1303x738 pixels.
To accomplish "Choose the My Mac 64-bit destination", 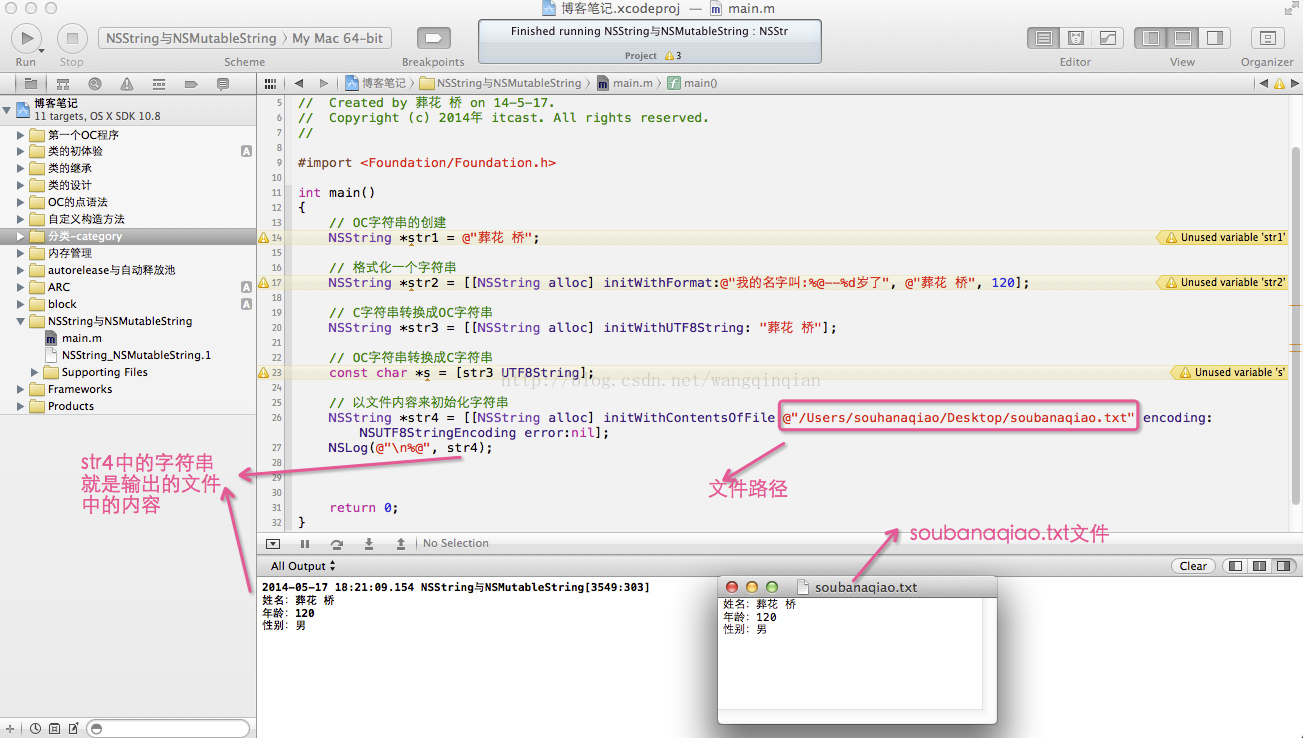I will [x=338, y=38].
